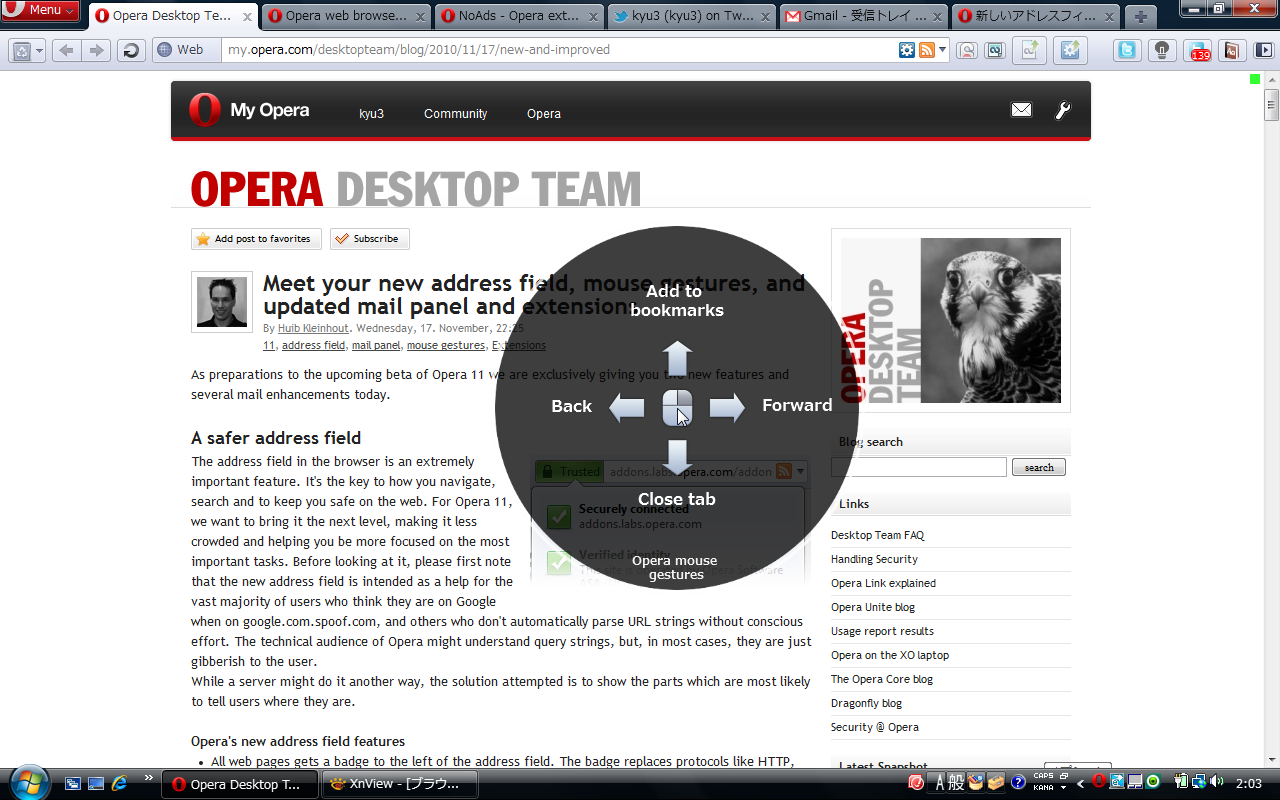Switch to the 新しいアドレスフィ tab
1280x800 pixels.
[x=1038, y=16]
